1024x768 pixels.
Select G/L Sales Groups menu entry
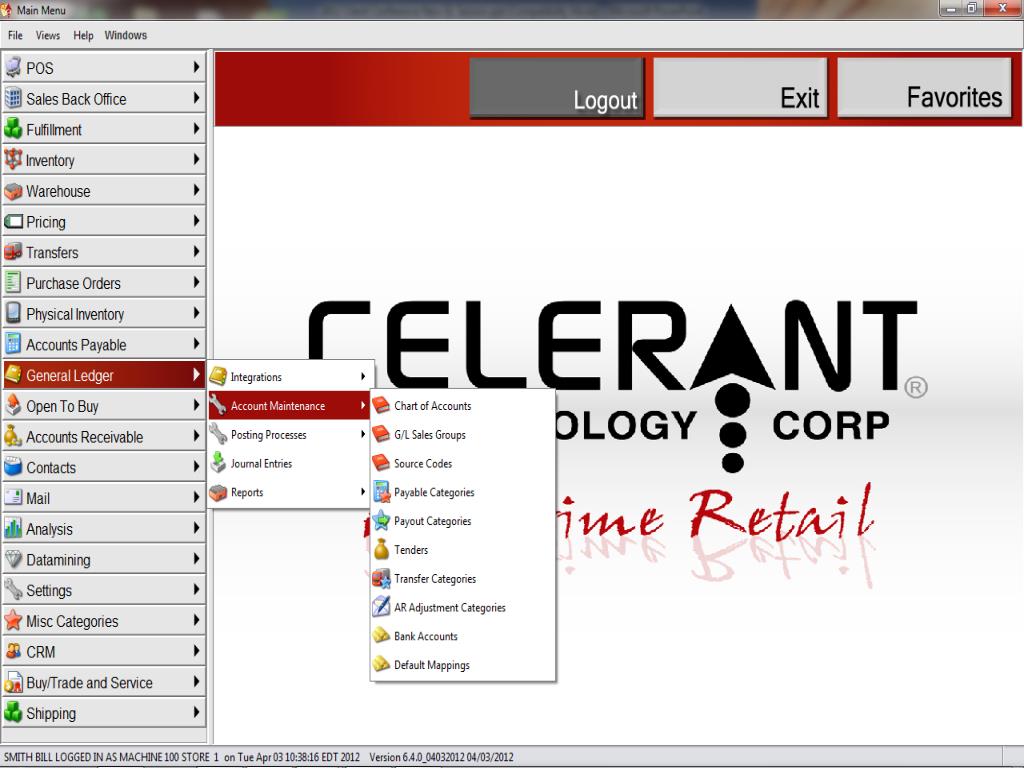(462, 434)
